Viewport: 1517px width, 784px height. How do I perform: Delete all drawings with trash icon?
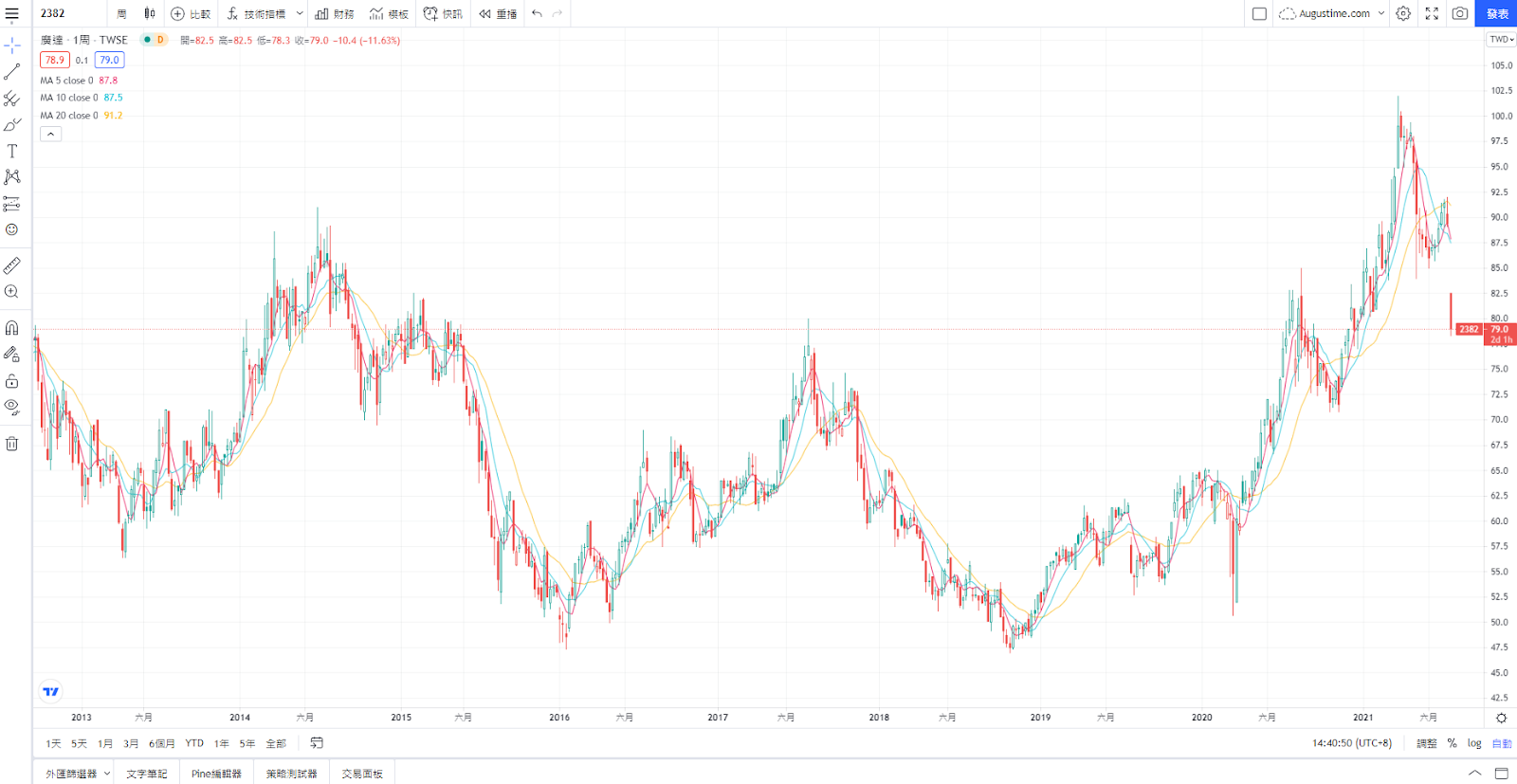coord(12,444)
